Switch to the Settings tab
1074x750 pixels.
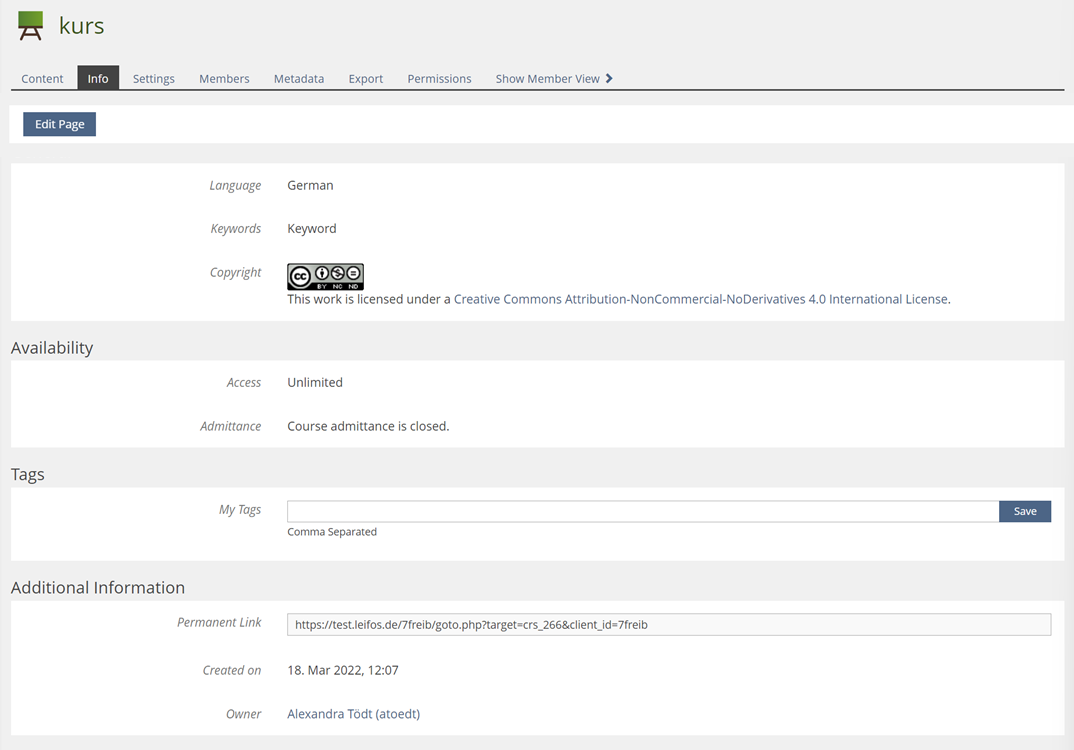[154, 78]
